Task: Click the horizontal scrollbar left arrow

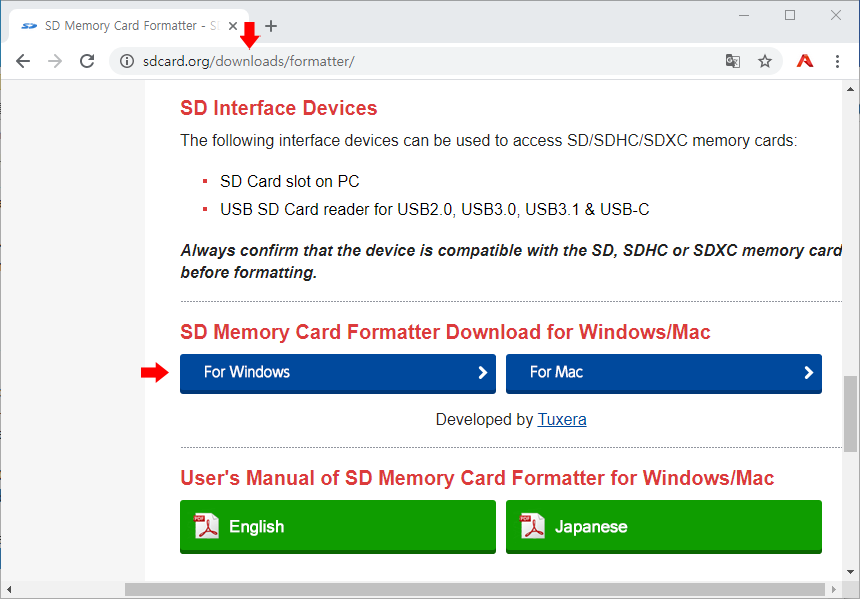Action: pyautogui.click(x=8, y=589)
